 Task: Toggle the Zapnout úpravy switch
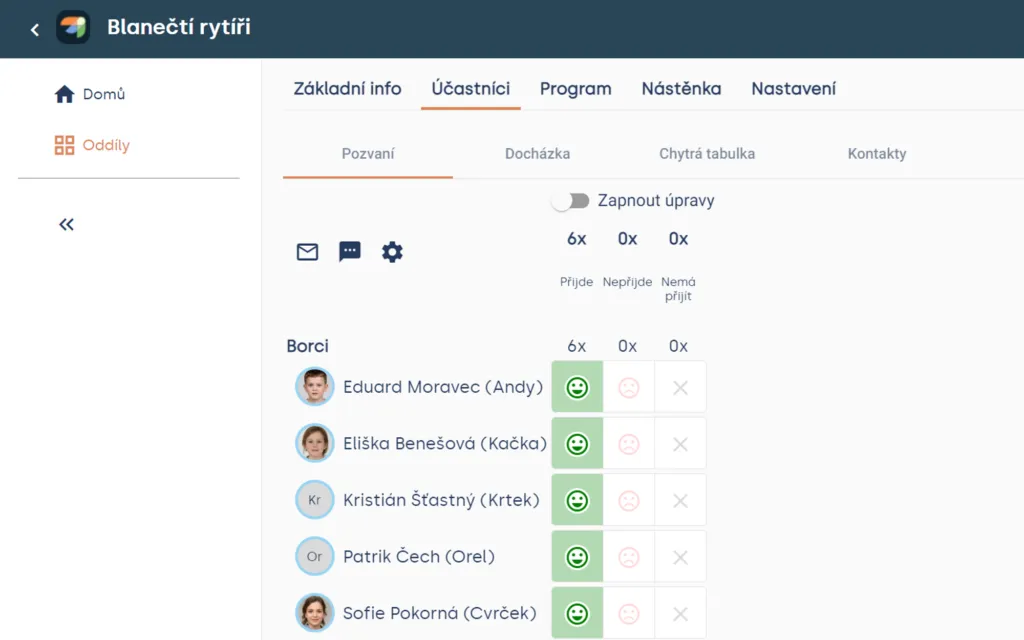coord(570,200)
